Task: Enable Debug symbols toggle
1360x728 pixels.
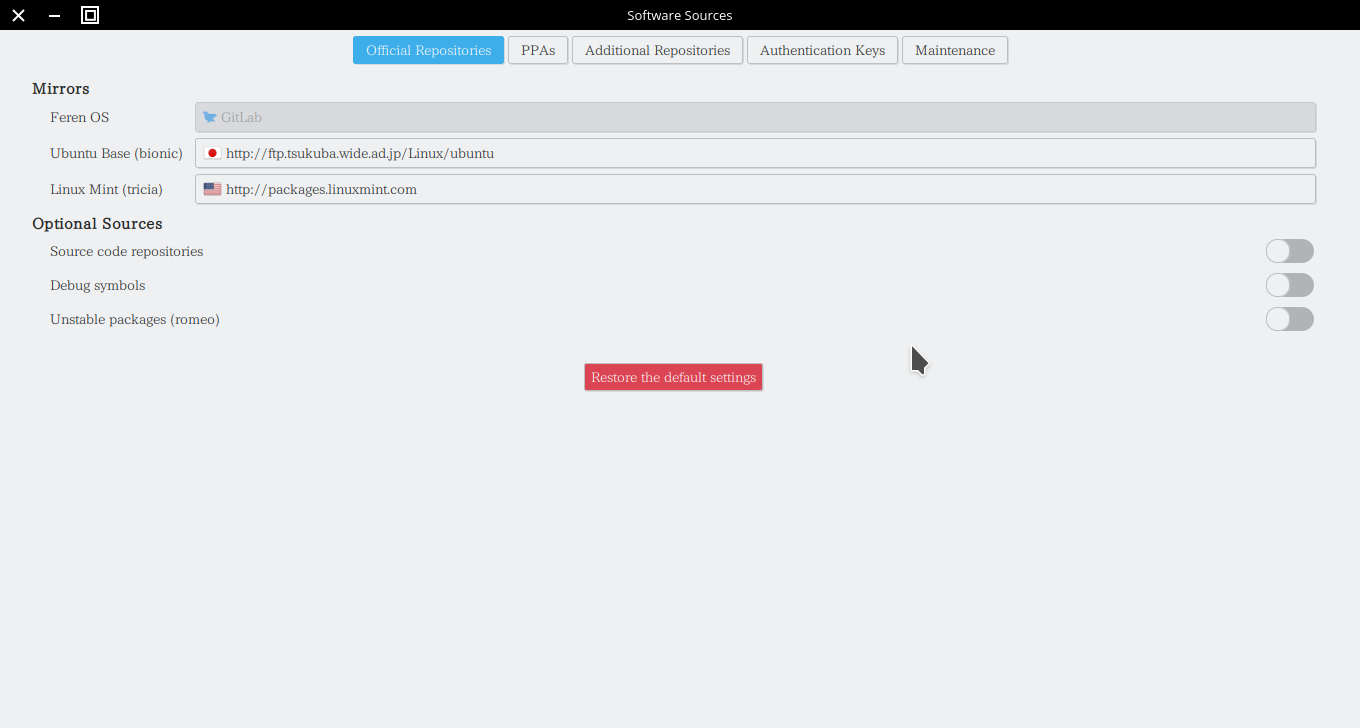Action: [x=1289, y=285]
